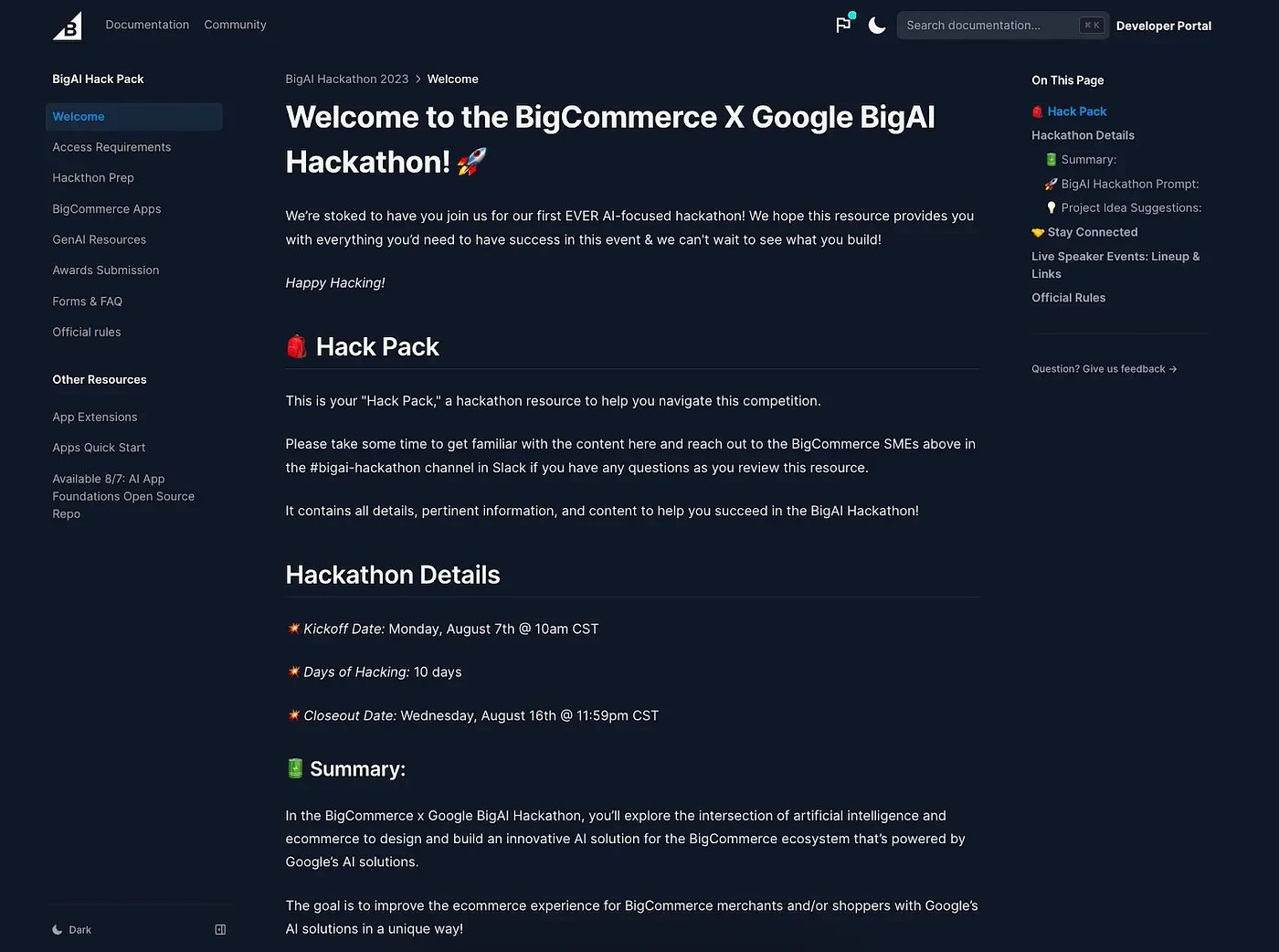Click the rocket emoji in page title
Viewport: 1279px width, 952px height.
point(471,162)
